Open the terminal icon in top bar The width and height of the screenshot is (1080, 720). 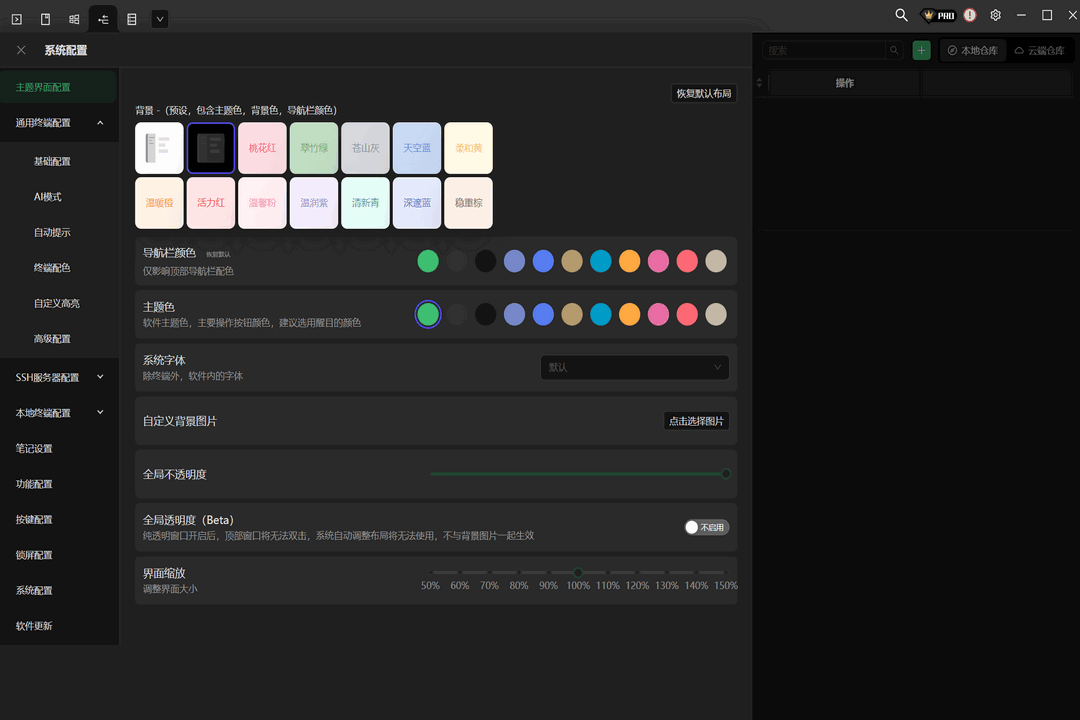tap(17, 18)
